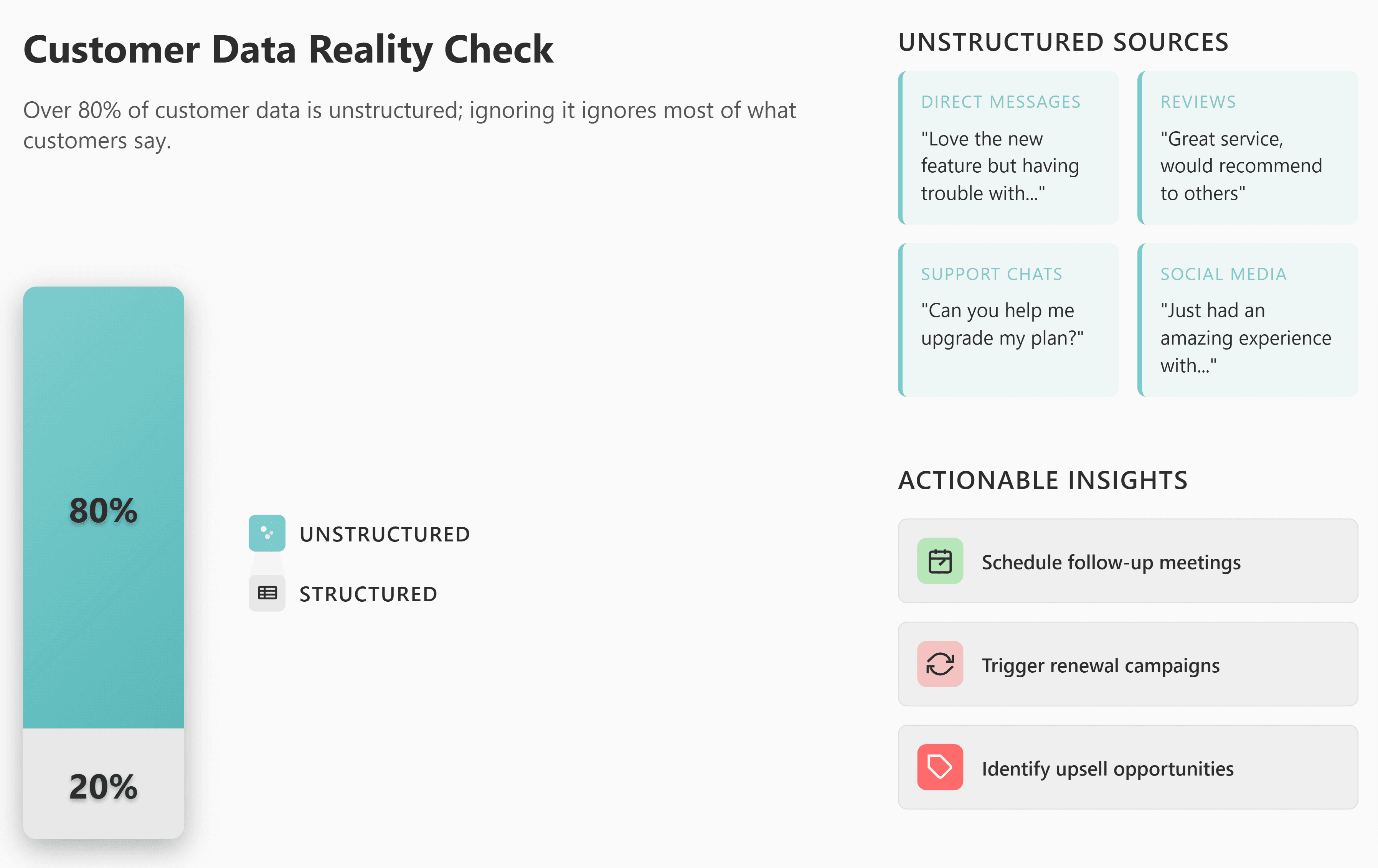Click the Structured table legend icon
This screenshot has height=868, width=1378.
pos(267,593)
